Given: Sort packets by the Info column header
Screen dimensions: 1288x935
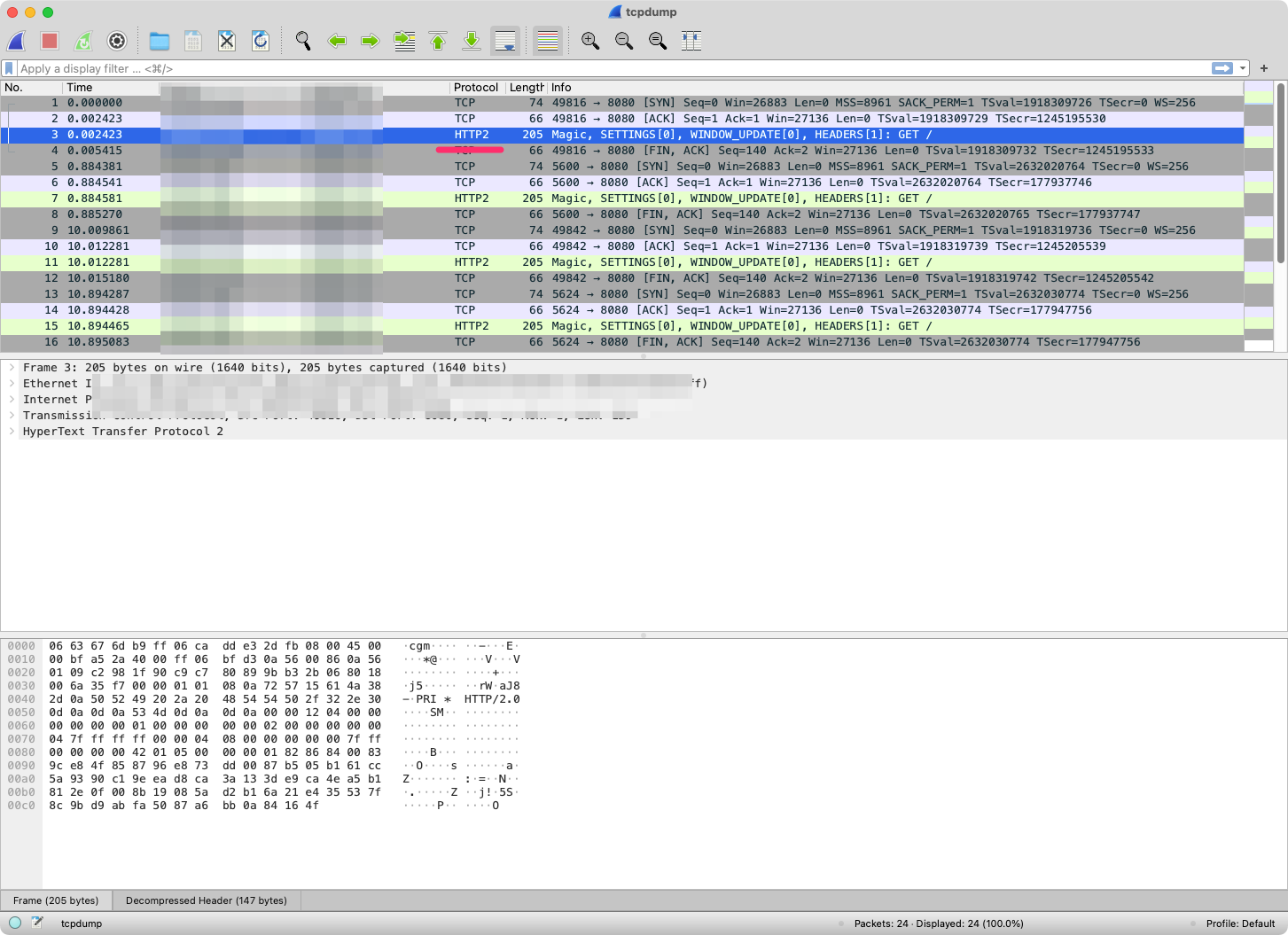Looking at the screenshot, I should [x=895, y=88].
